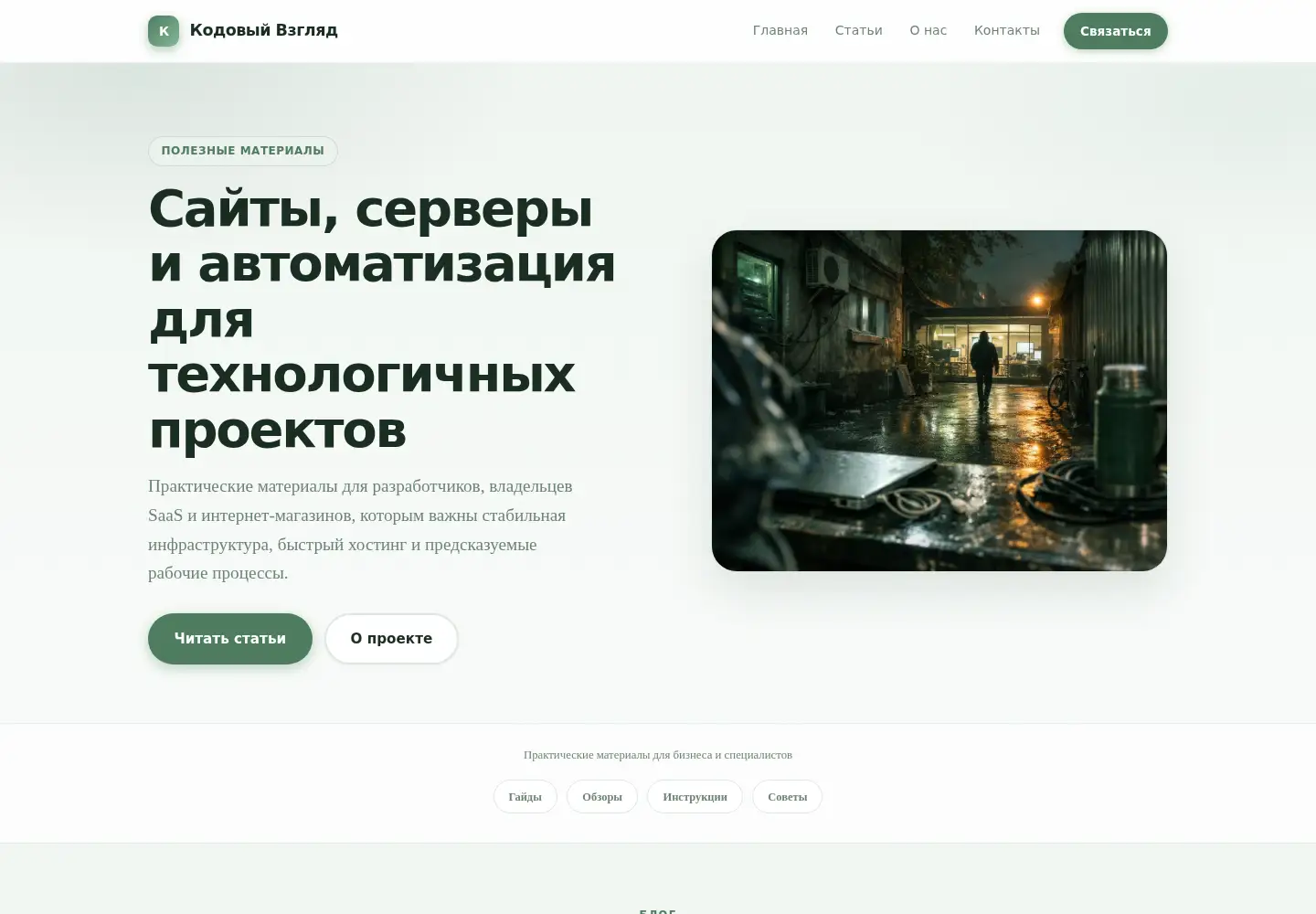
Task: Click the paragraph starting Практические материалы для разработчиков
Action: [x=361, y=530]
